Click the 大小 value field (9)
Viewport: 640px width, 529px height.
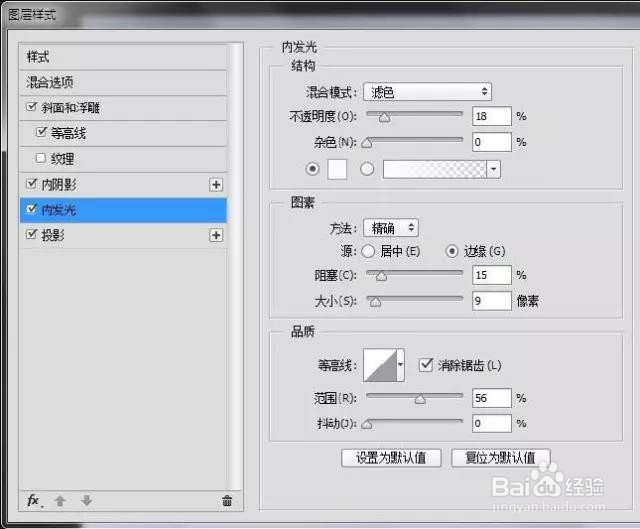[x=491, y=301]
